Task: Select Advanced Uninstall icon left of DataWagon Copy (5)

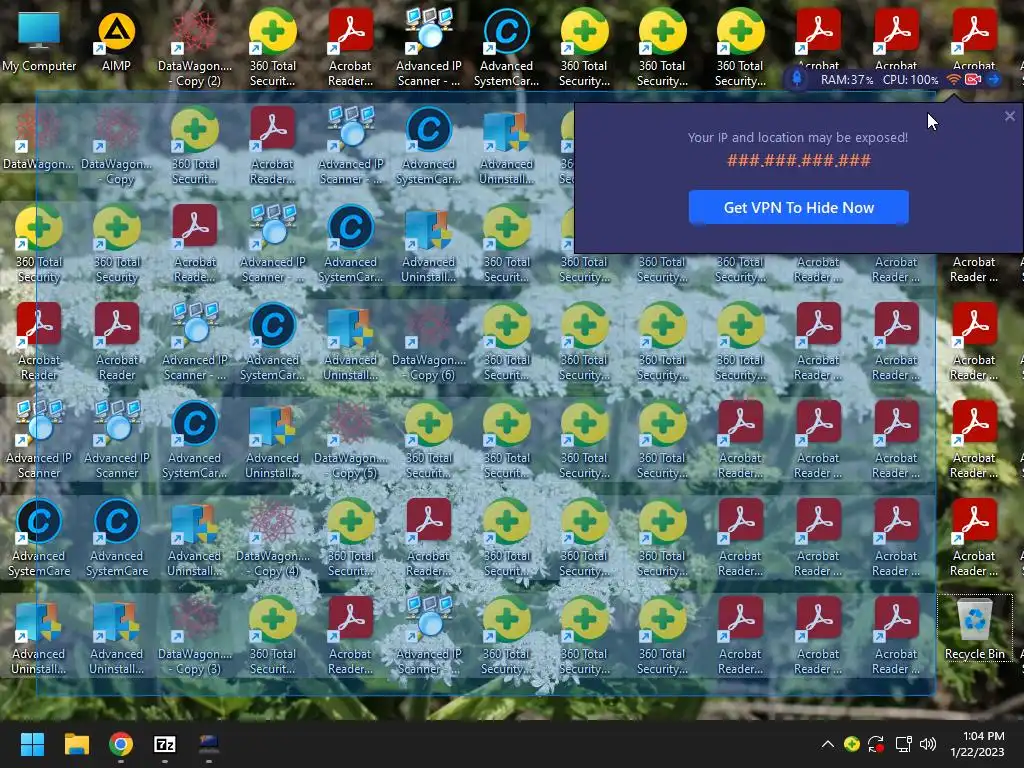Action: 272,440
